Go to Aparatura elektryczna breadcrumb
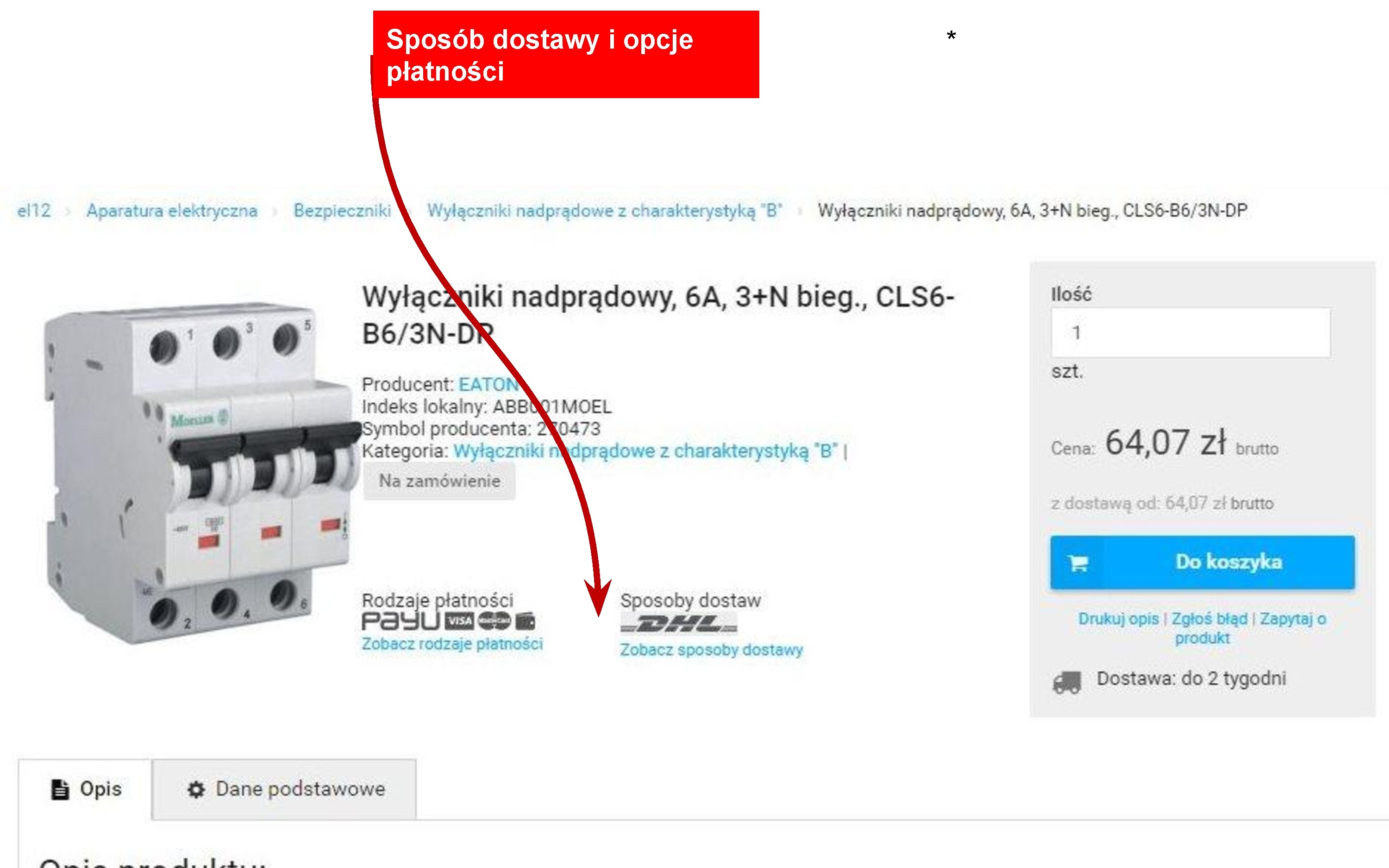 (172, 211)
